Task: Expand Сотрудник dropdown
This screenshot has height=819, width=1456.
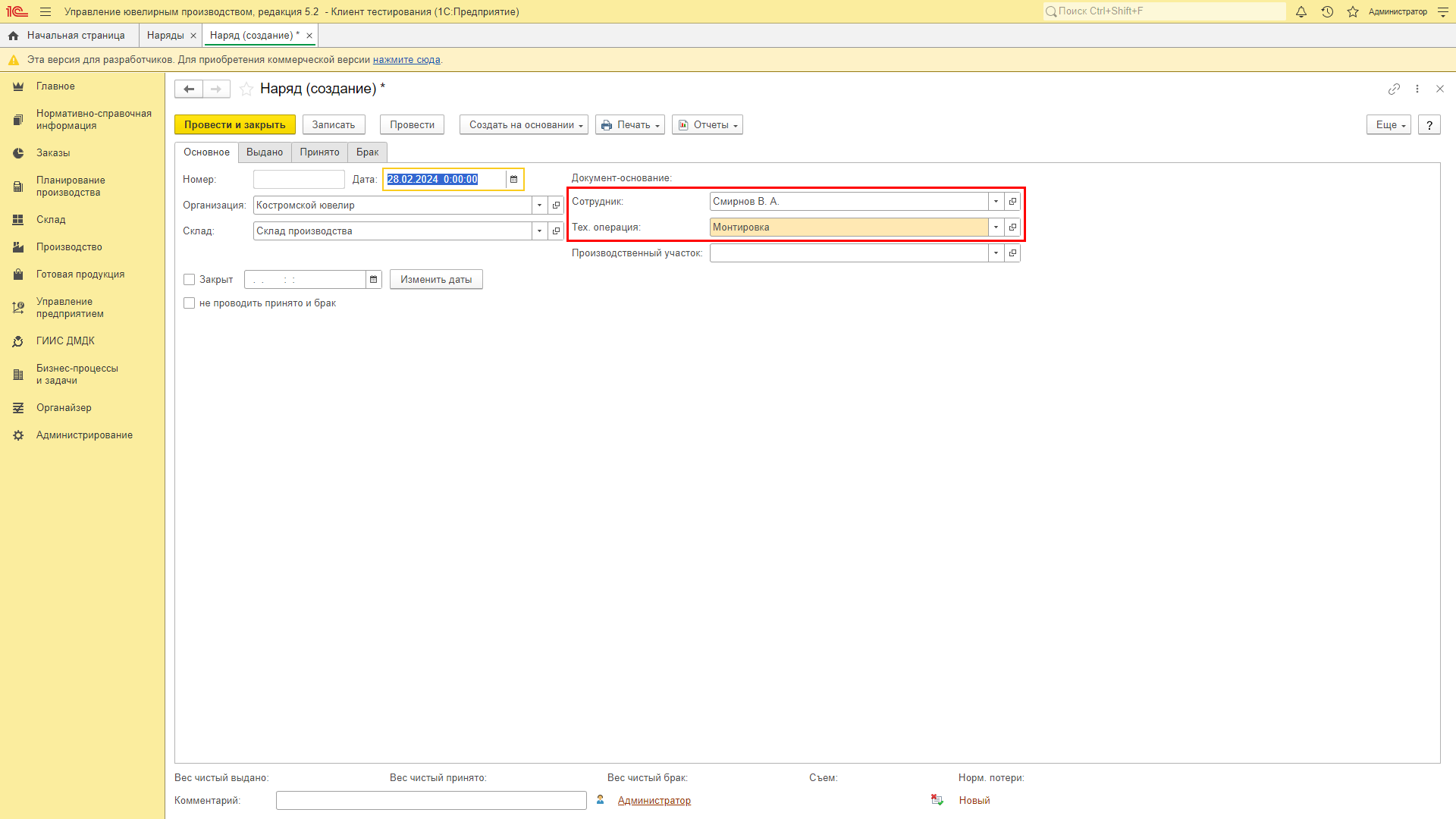Action: 996,202
